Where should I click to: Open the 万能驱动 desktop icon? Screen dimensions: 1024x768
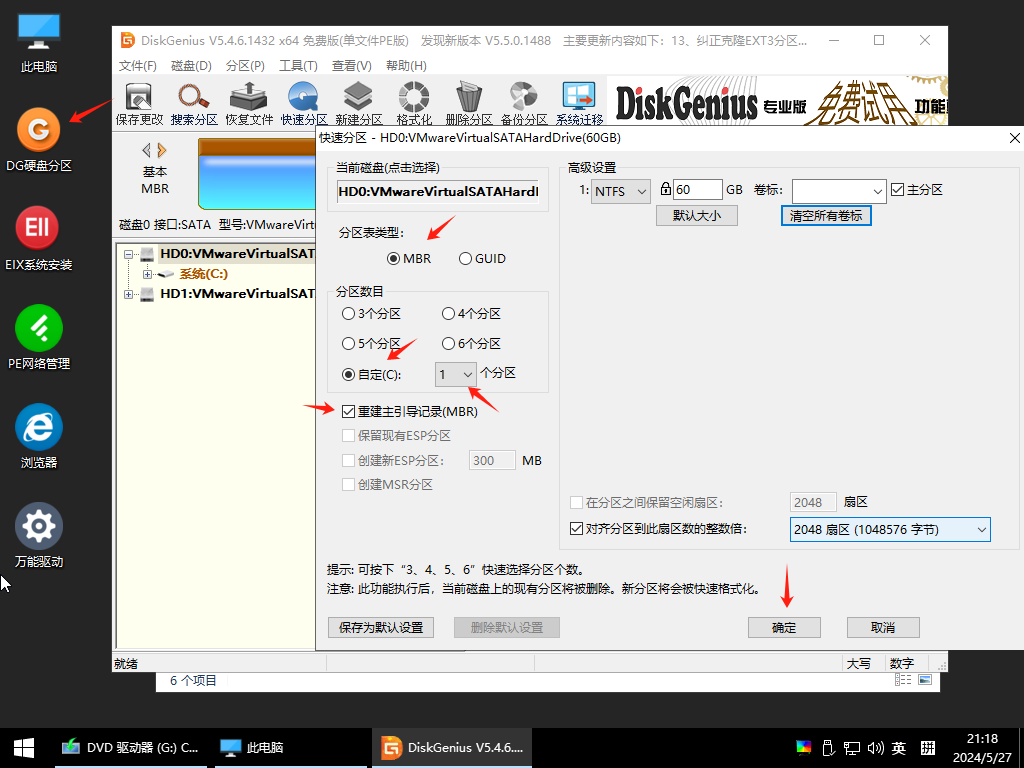pyautogui.click(x=39, y=535)
